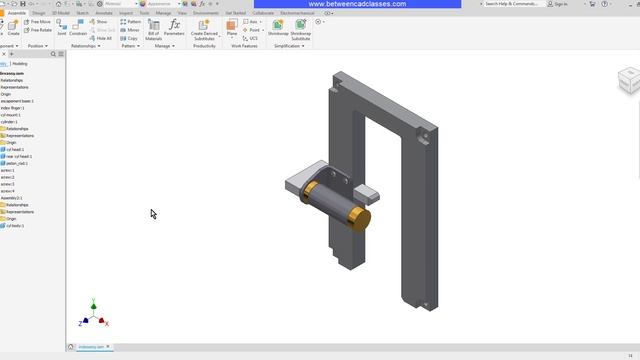Viewport: 640px width, 360px height.
Task: Click Sign in link
Action: coord(560,4)
